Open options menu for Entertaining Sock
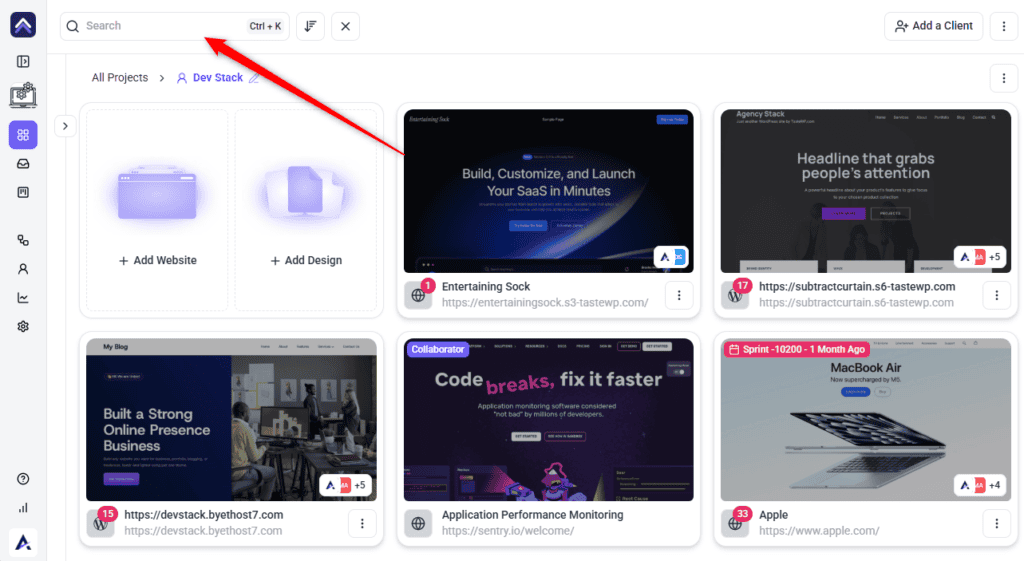Viewport: 1024px width, 561px height. tap(679, 295)
